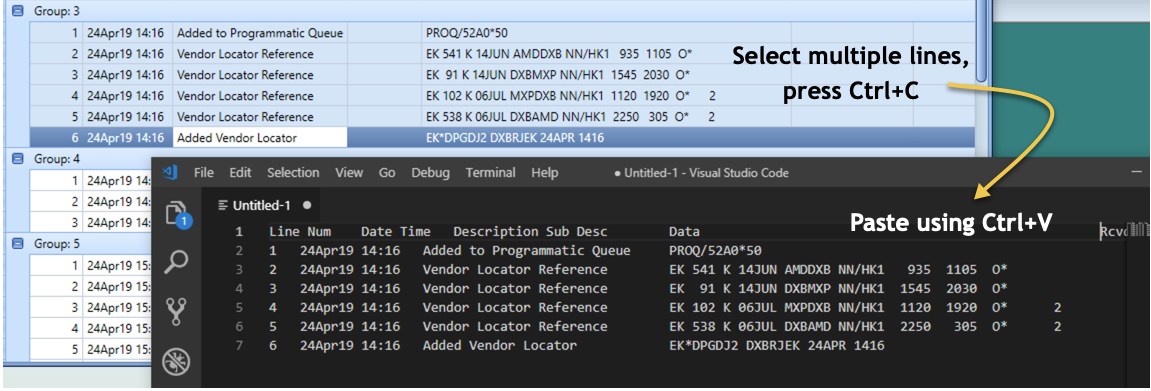Image resolution: width=1151 pixels, height=391 pixels.
Task: Open the Go menu in VS Code
Action: pos(387,173)
